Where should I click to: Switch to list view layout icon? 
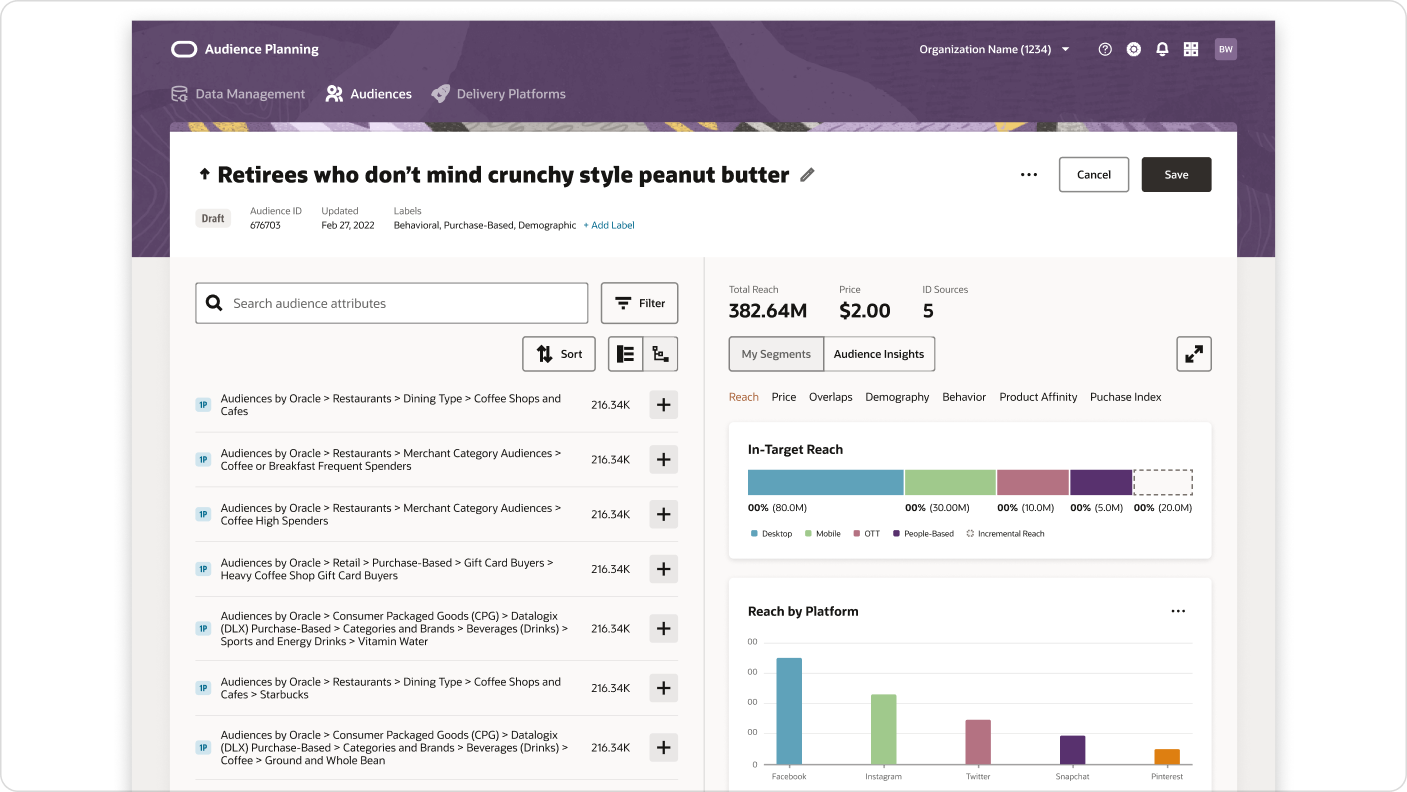pyautogui.click(x=626, y=354)
